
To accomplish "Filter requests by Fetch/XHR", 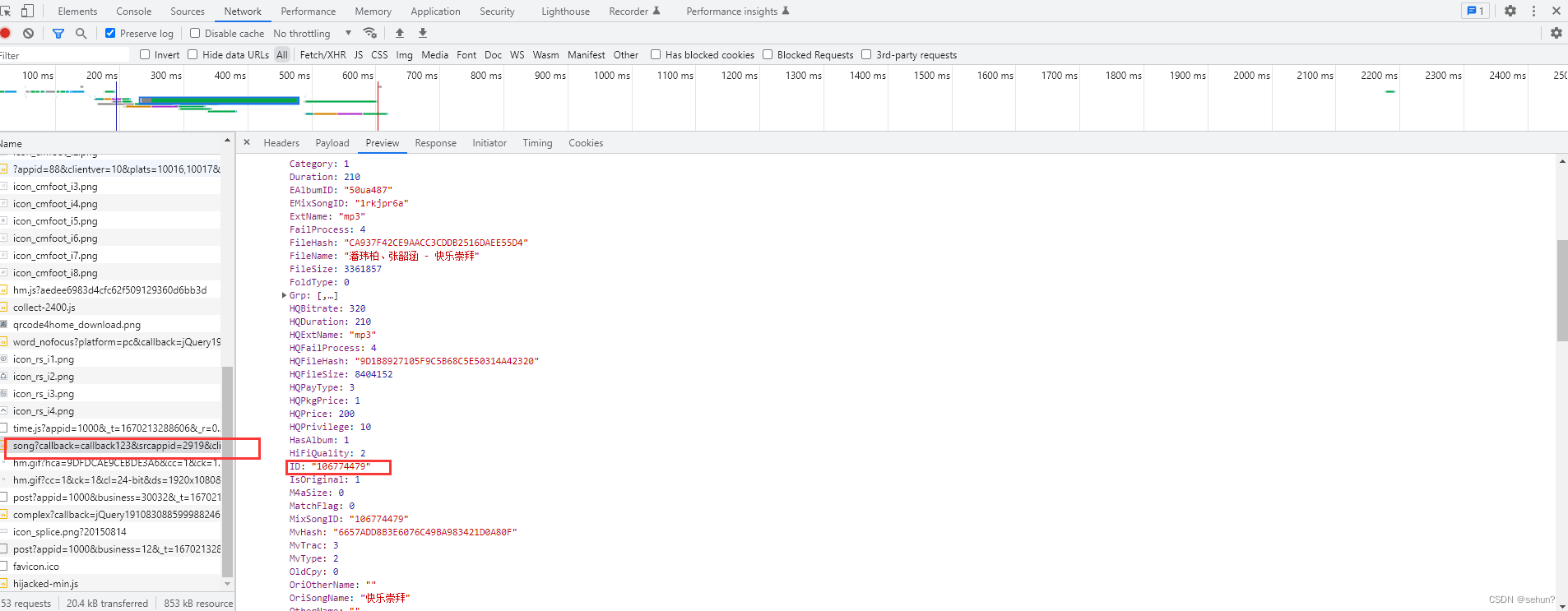I will pyautogui.click(x=322, y=55).
